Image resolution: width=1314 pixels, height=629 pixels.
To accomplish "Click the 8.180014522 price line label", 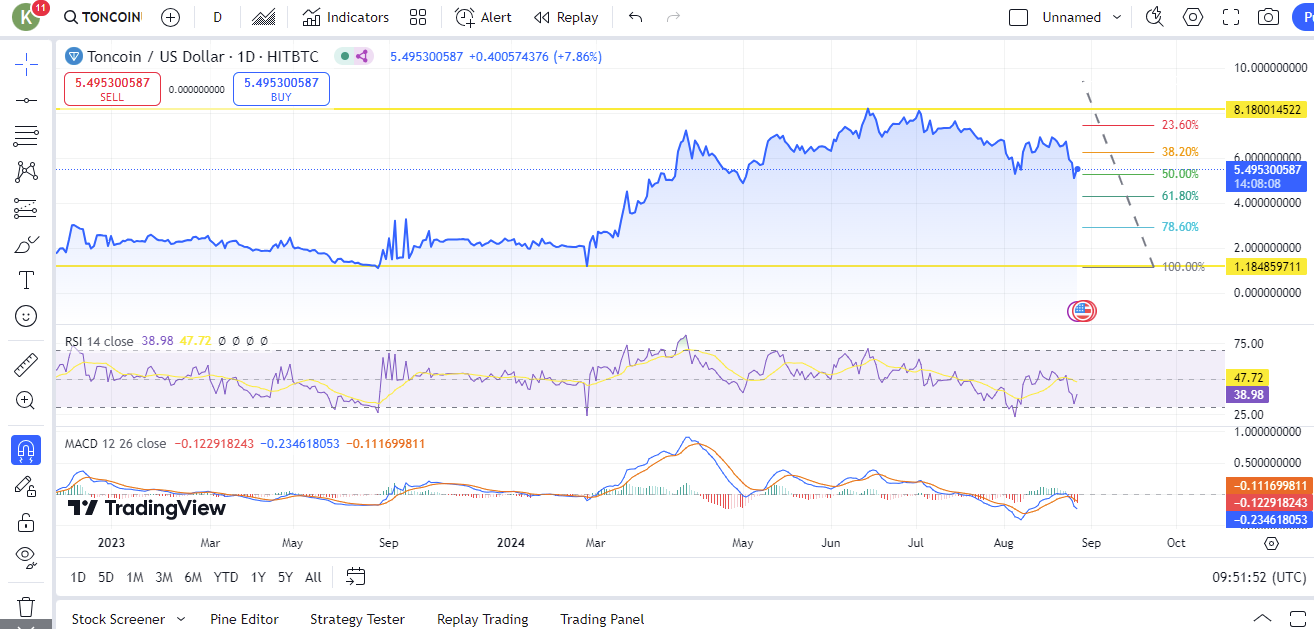I will (1267, 110).
